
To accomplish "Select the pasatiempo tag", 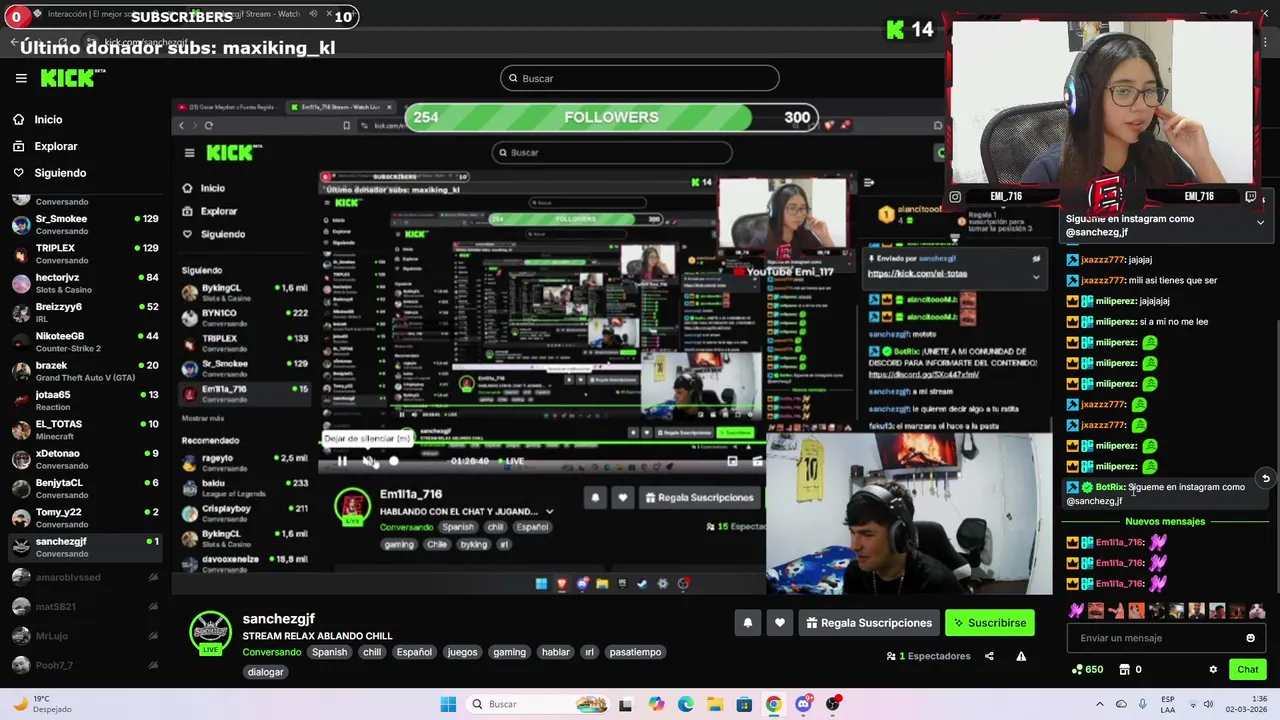I will [635, 652].
